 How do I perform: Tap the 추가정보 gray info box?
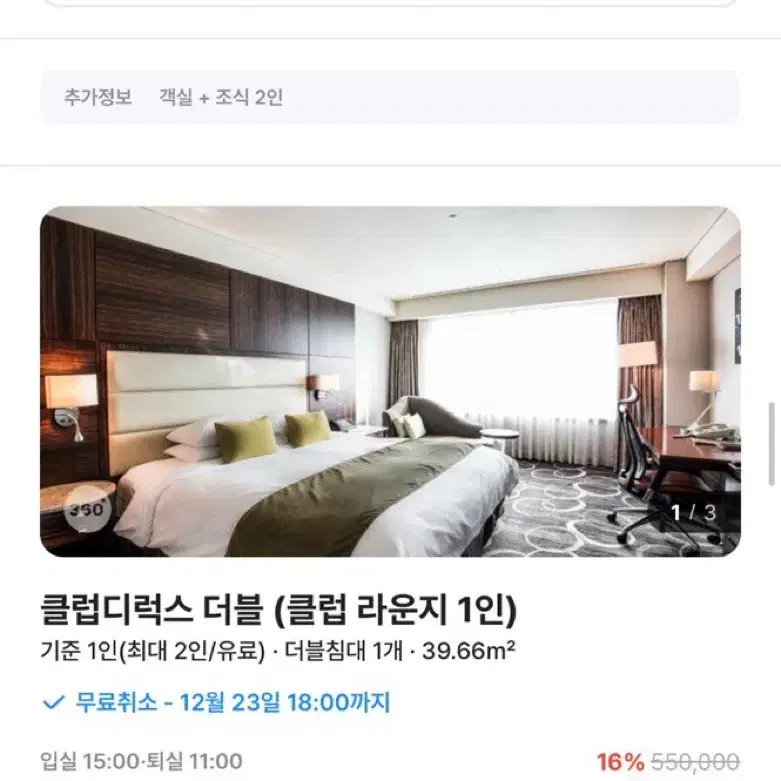[390, 97]
